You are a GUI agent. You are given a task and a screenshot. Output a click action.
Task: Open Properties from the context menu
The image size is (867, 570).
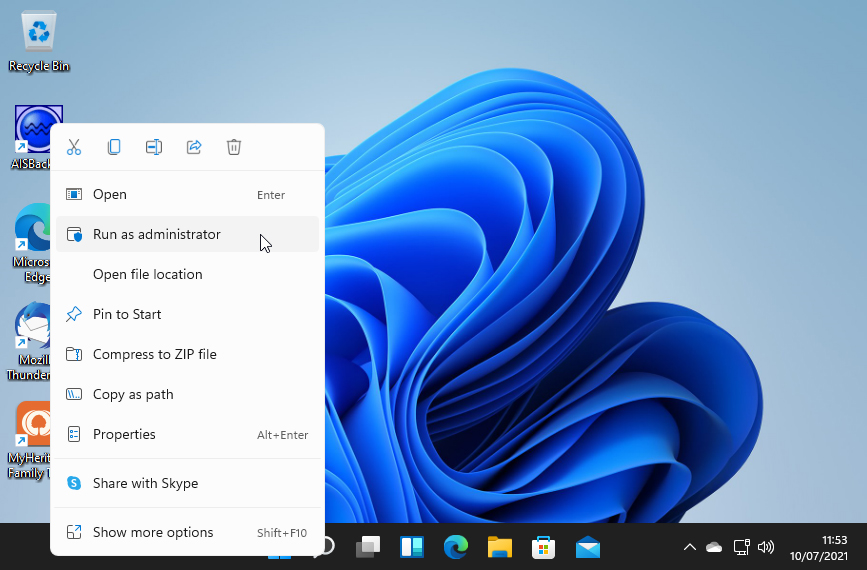(187, 435)
